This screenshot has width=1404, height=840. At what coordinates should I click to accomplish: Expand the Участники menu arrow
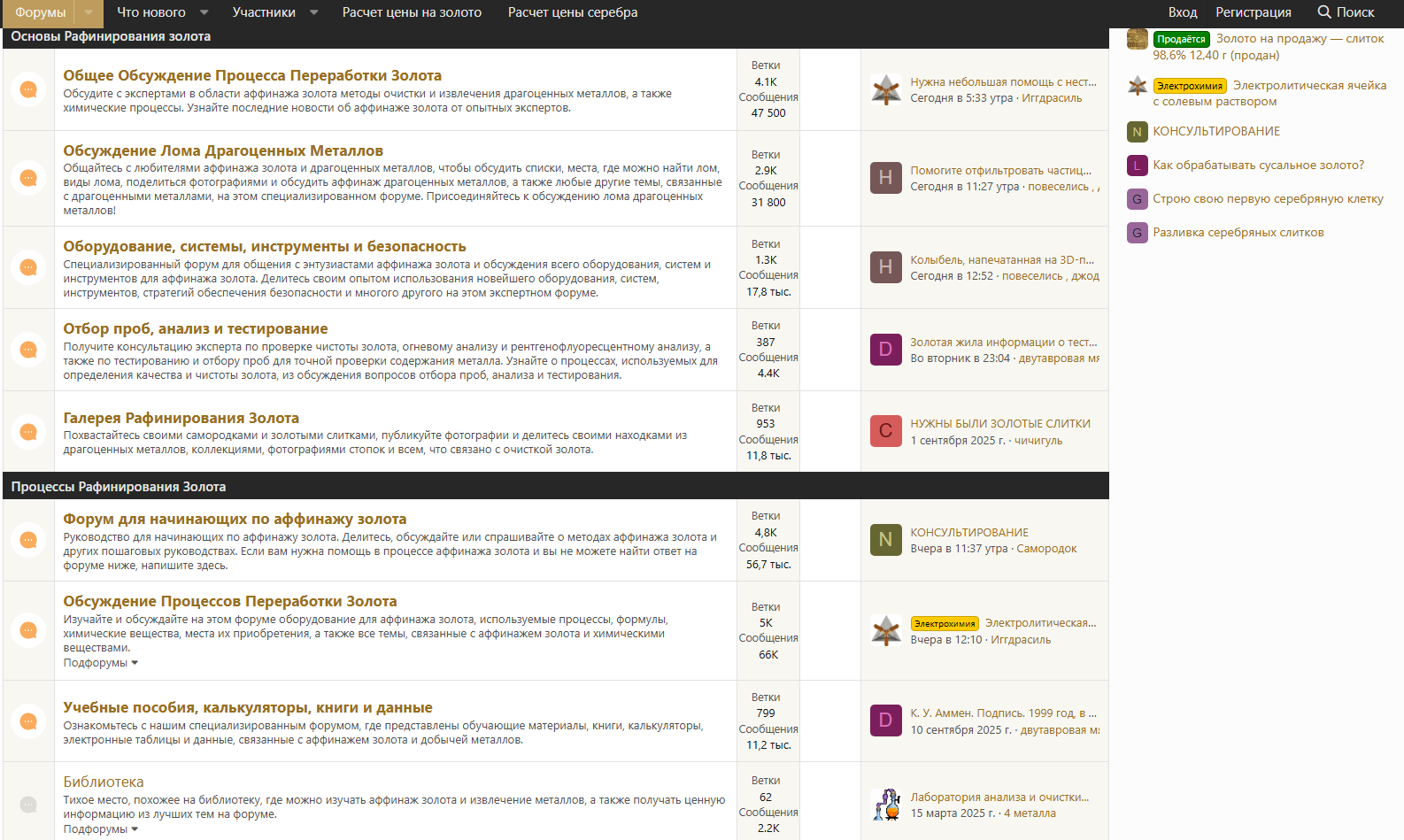tap(314, 12)
